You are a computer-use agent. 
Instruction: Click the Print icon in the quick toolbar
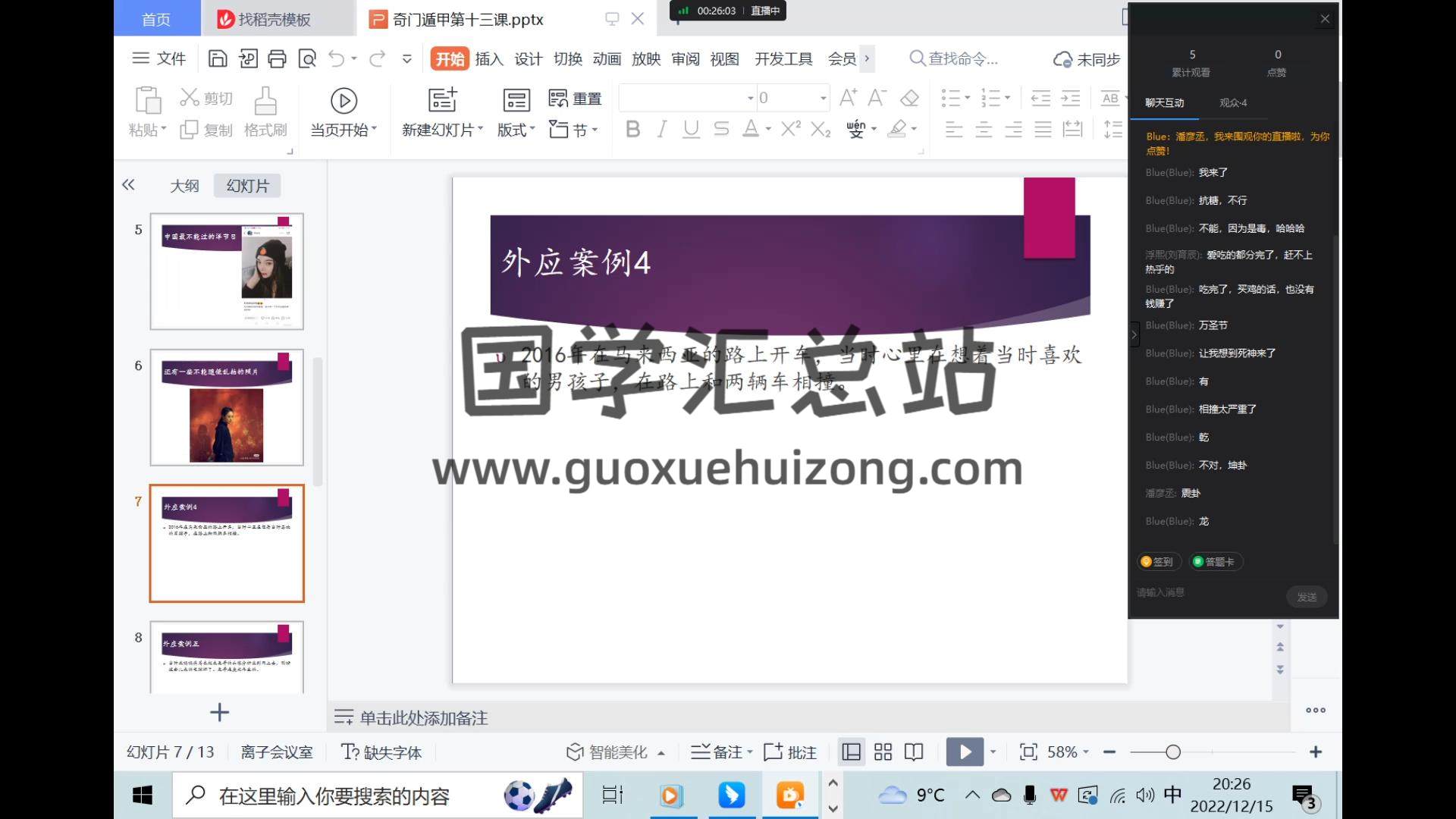click(x=277, y=59)
